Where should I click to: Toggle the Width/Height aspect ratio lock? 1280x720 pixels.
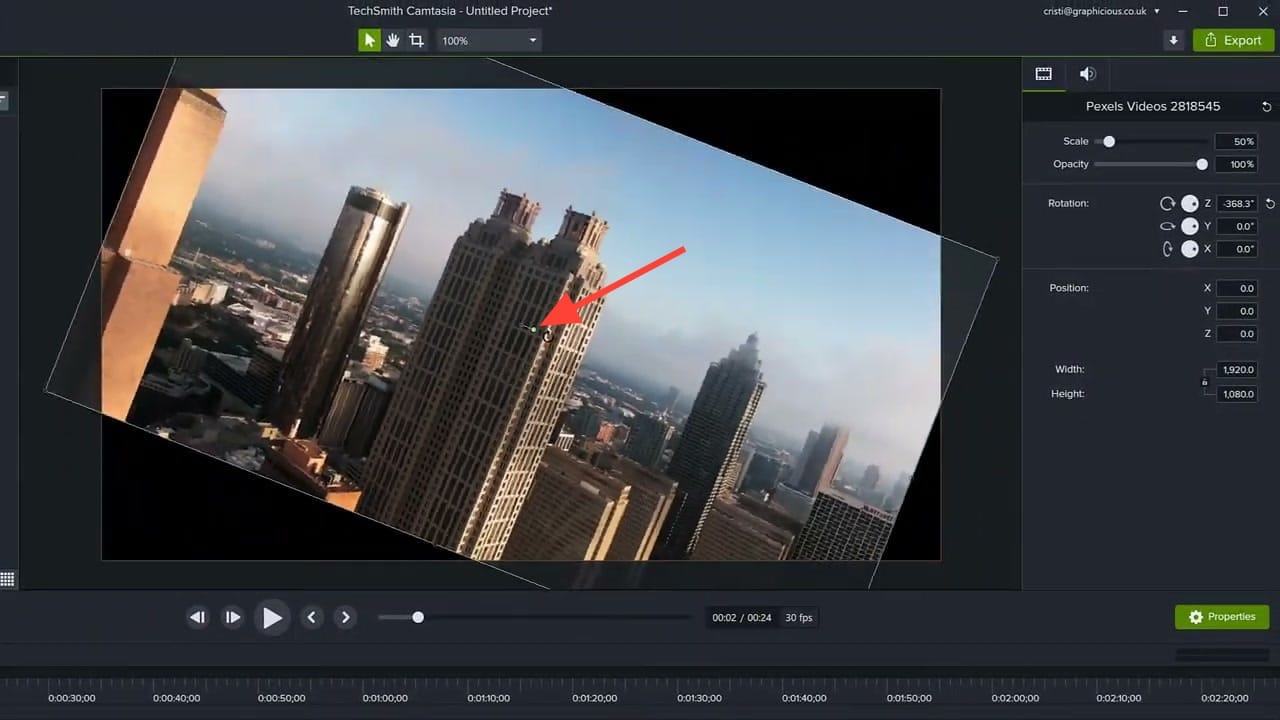point(1205,381)
